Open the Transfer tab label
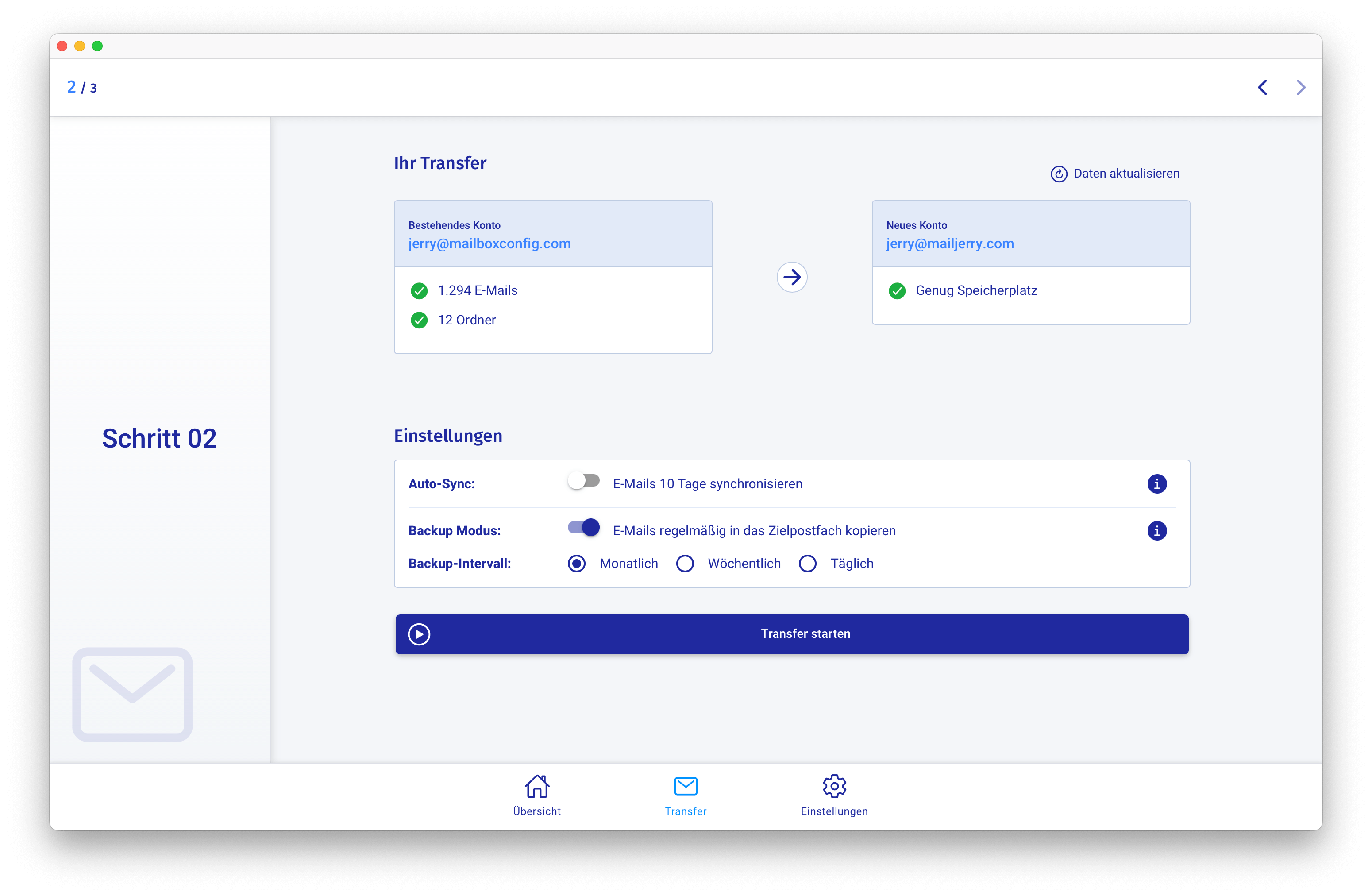 pyautogui.click(x=686, y=812)
